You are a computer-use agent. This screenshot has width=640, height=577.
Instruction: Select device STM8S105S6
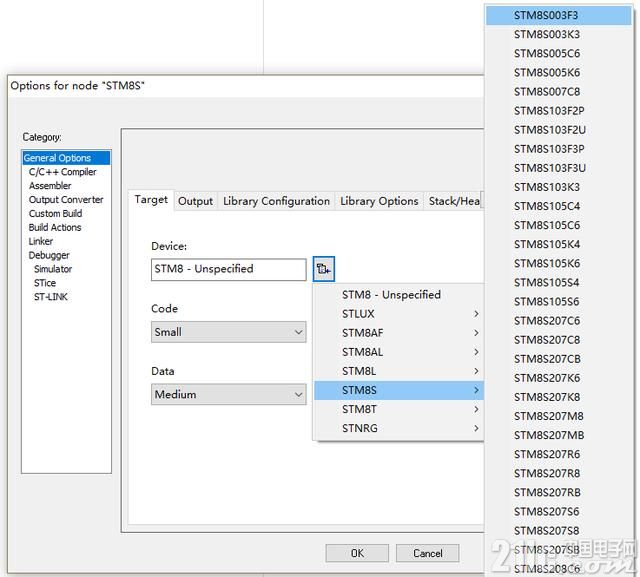(x=558, y=302)
